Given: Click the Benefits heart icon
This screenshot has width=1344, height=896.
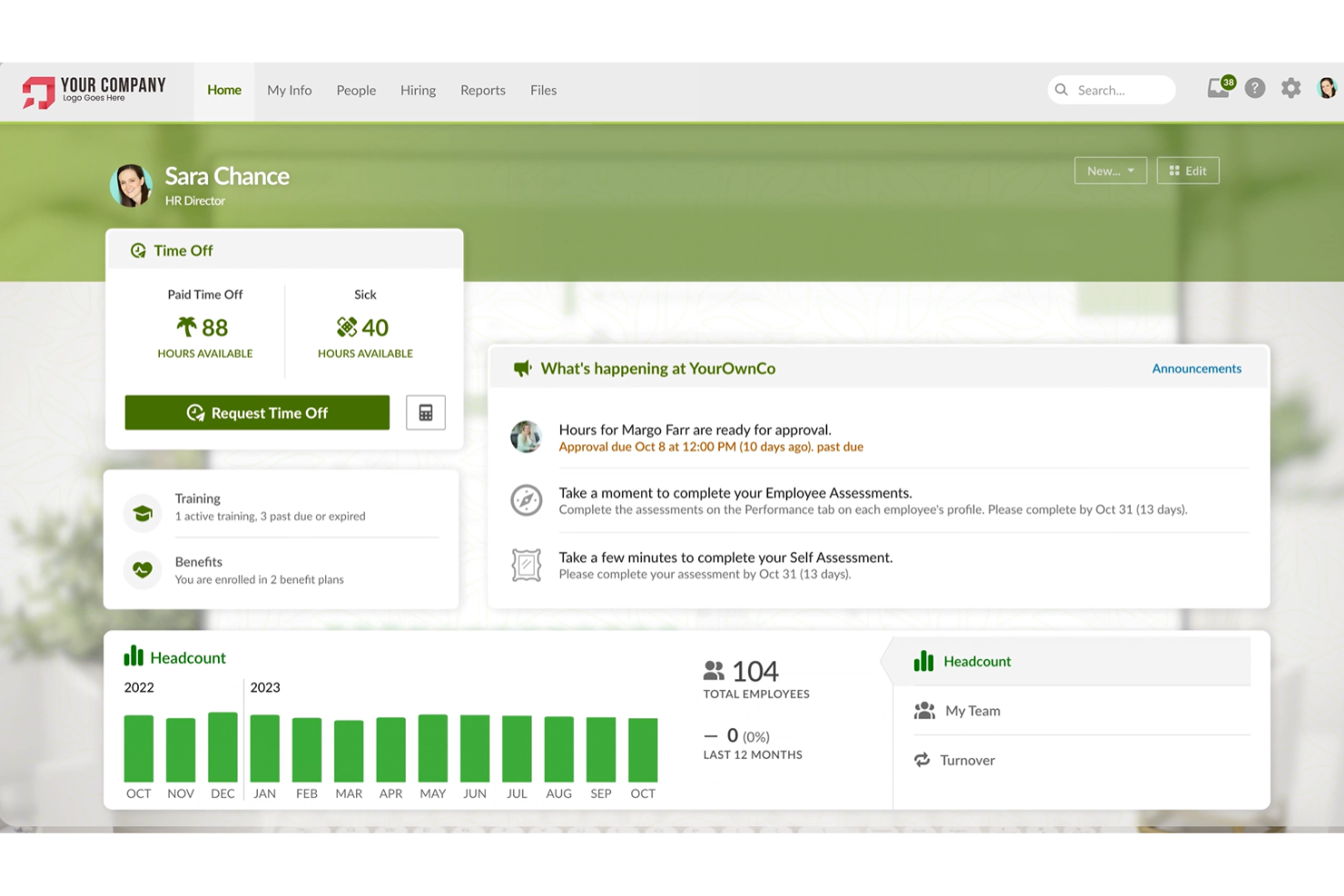Looking at the screenshot, I should [143, 570].
